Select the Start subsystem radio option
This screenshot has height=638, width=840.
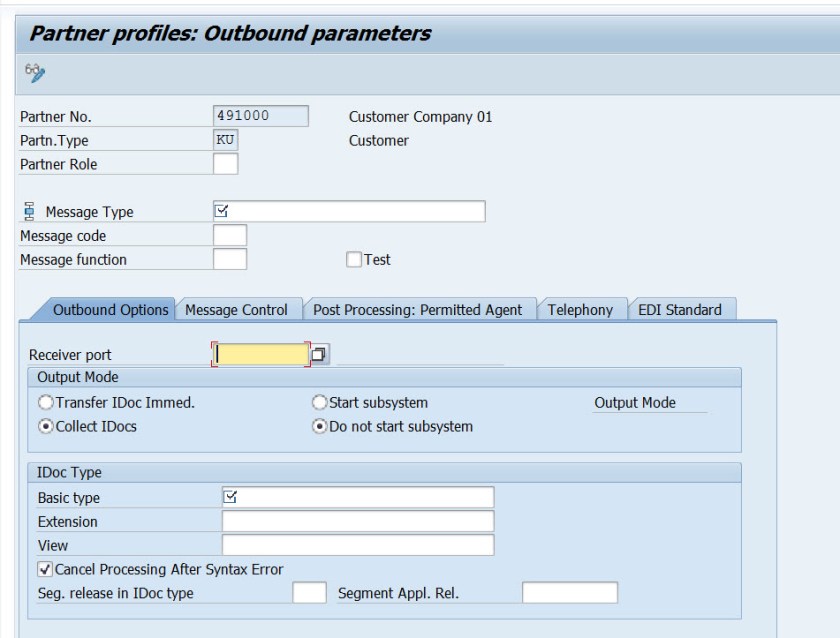(320, 403)
